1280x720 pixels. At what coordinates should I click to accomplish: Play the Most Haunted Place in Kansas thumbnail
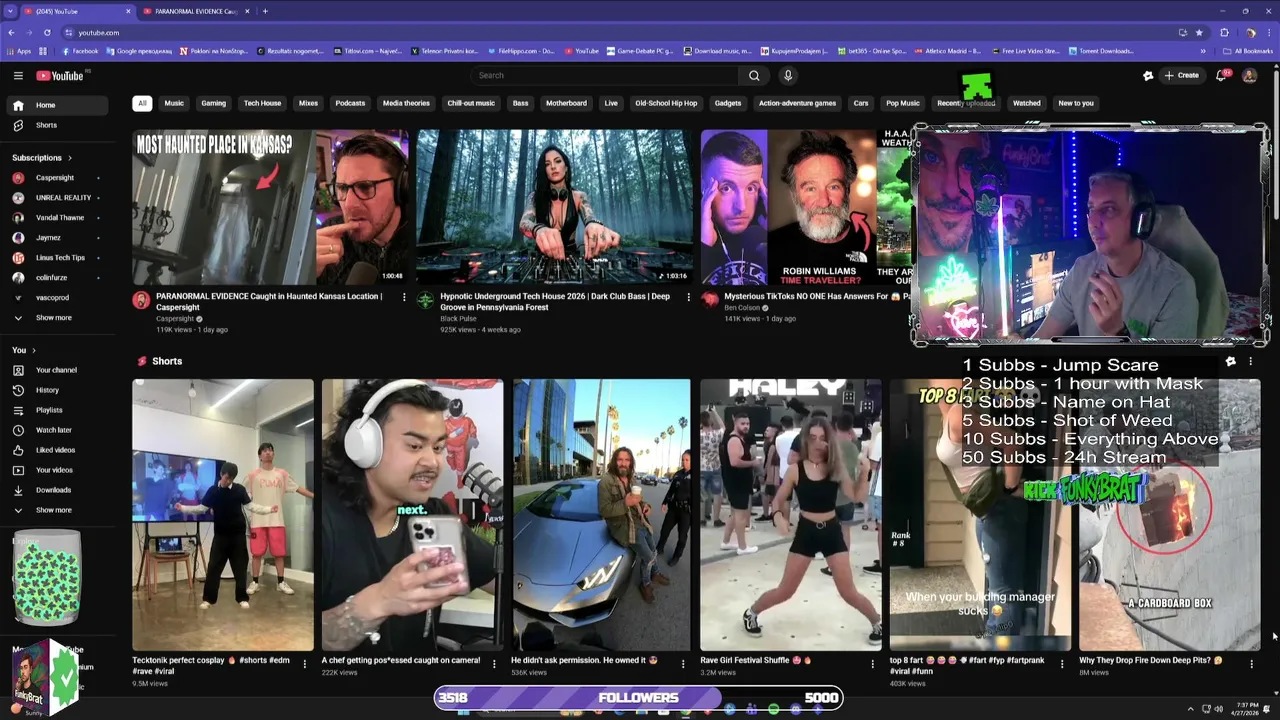(270, 207)
